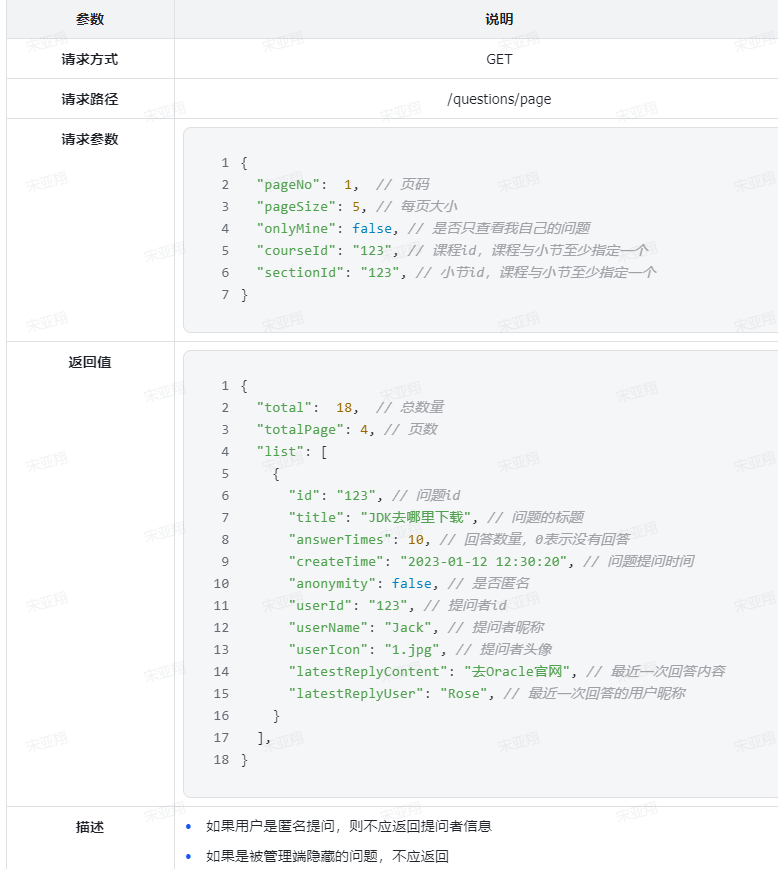Click the "sectionId" key in request params
This screenshot has width=778, height=869.
coord(300,273)
